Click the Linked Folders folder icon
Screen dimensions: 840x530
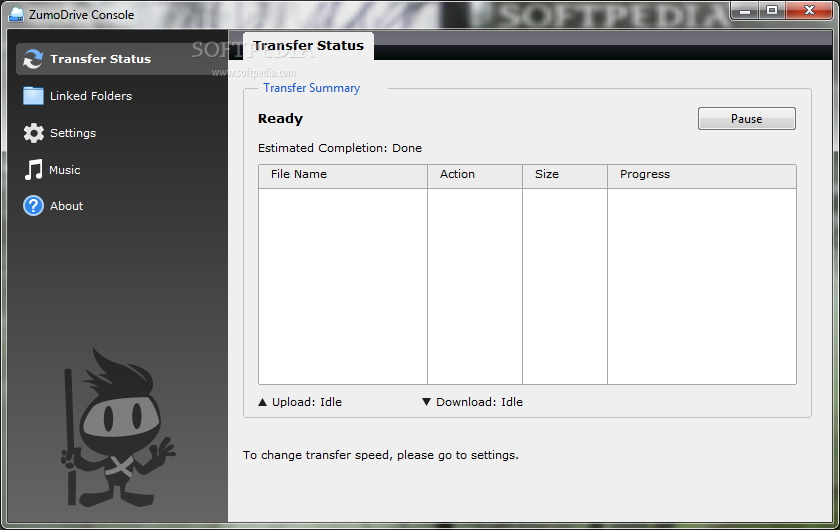click(x=33, y=96)
